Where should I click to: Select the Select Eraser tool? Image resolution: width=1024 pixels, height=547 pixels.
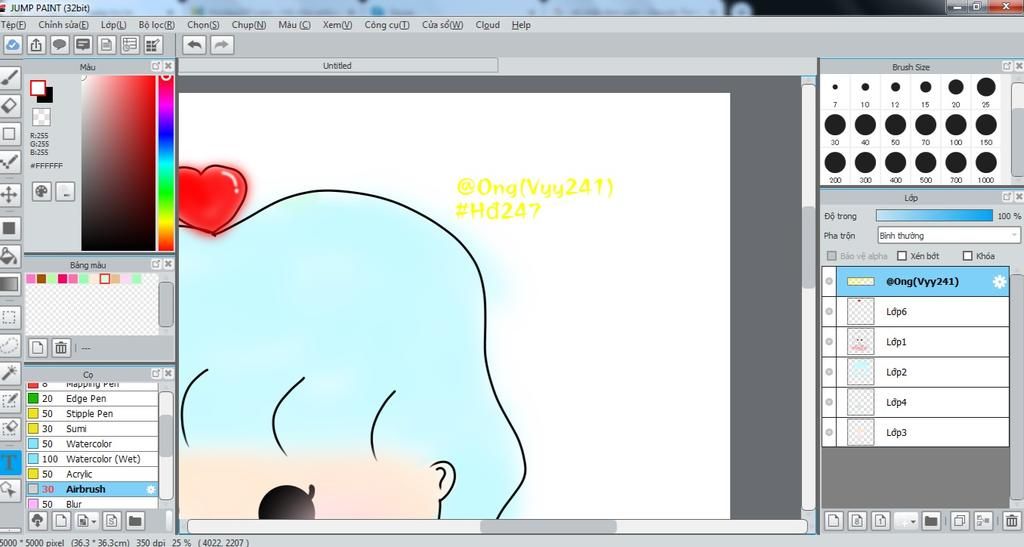(x=9, y=429)
